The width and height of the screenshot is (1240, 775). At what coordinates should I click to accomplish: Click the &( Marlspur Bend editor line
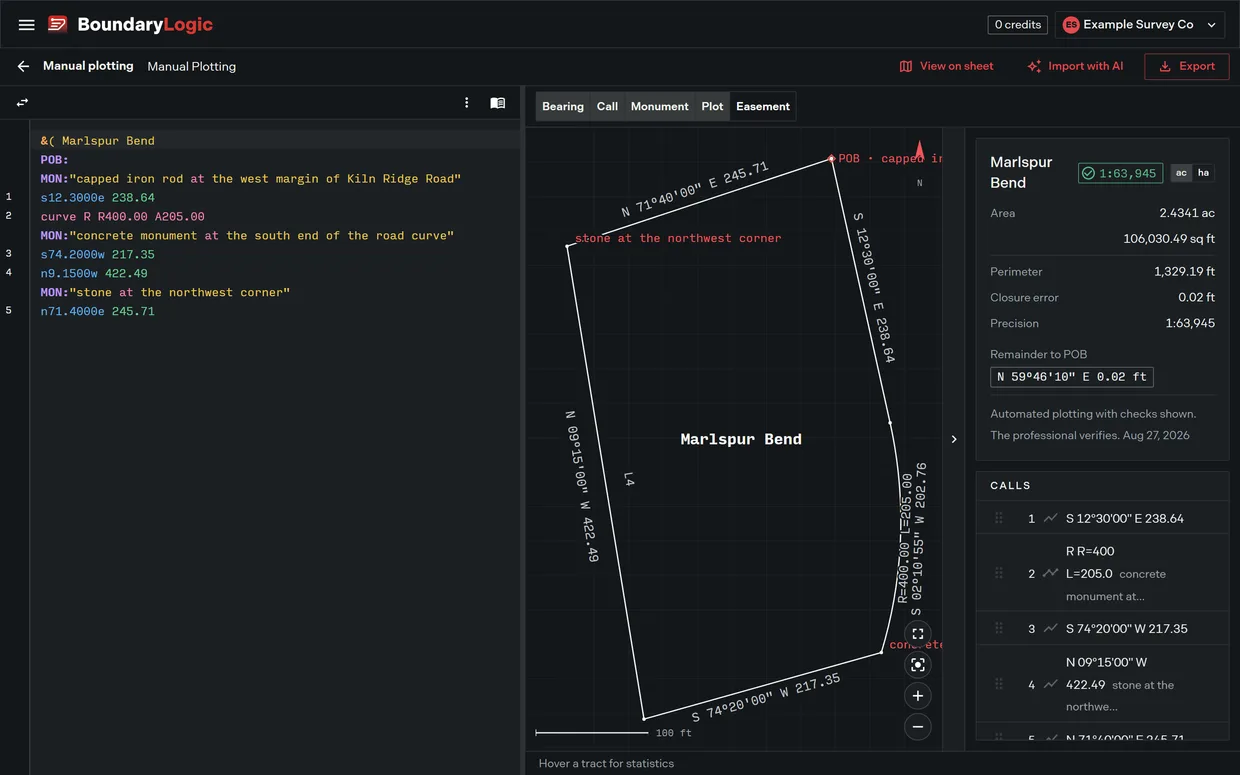click(98, 140)
